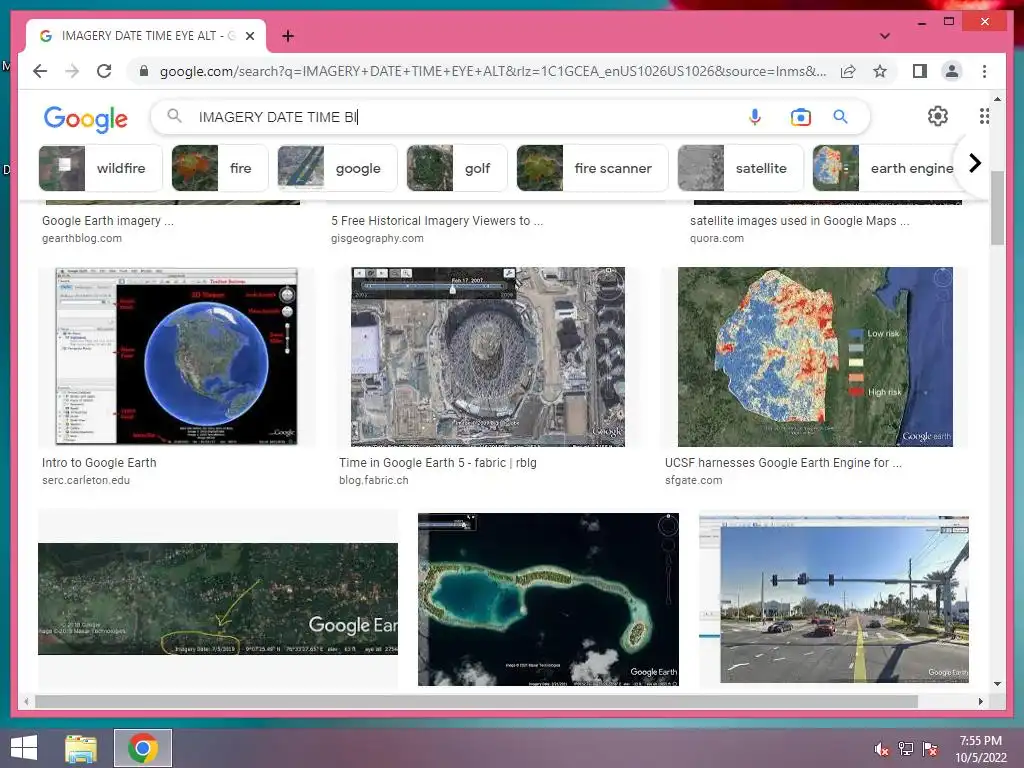Open the atoll island satellite thumbnail
The height and width of the screenshot is (768, 1024).
point(548,600)
